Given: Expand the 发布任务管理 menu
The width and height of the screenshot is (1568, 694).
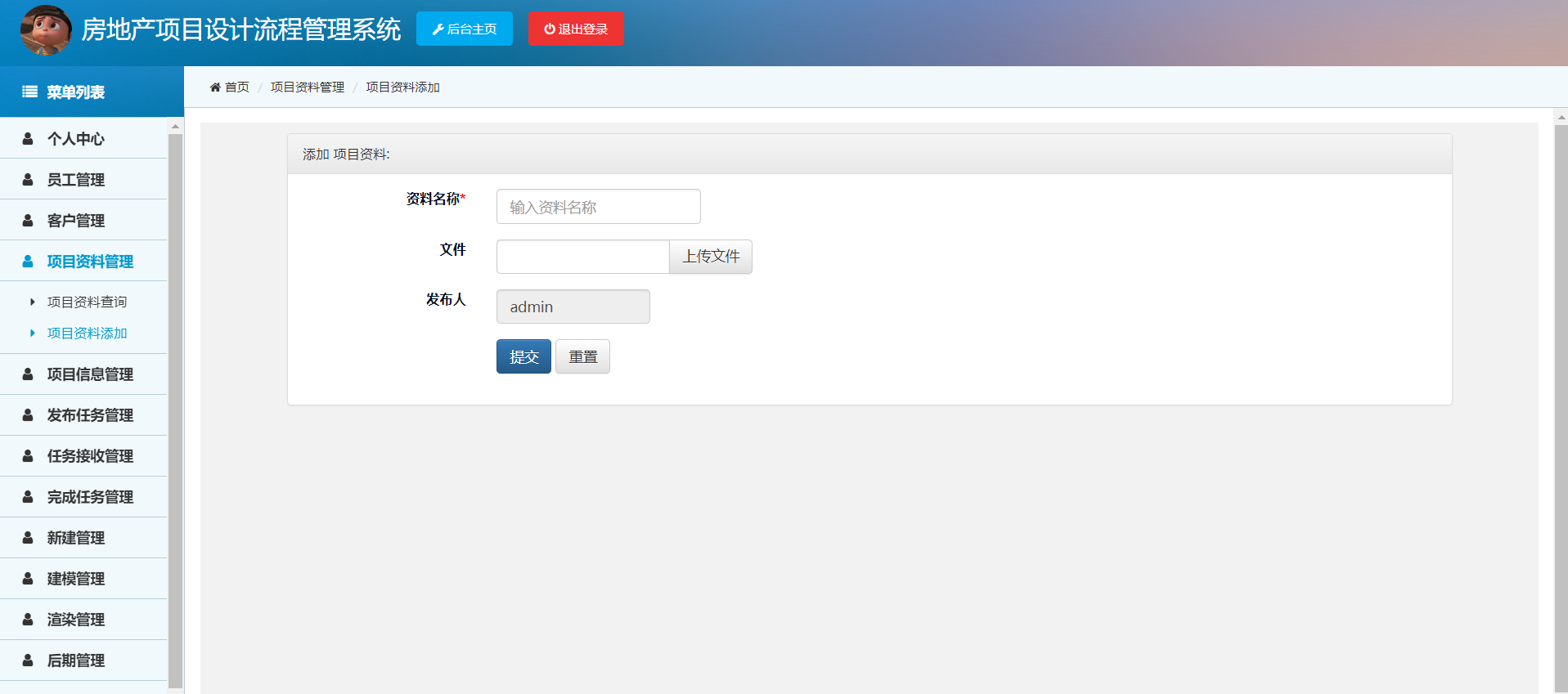Looking at the screenshot, I should 83,414.
